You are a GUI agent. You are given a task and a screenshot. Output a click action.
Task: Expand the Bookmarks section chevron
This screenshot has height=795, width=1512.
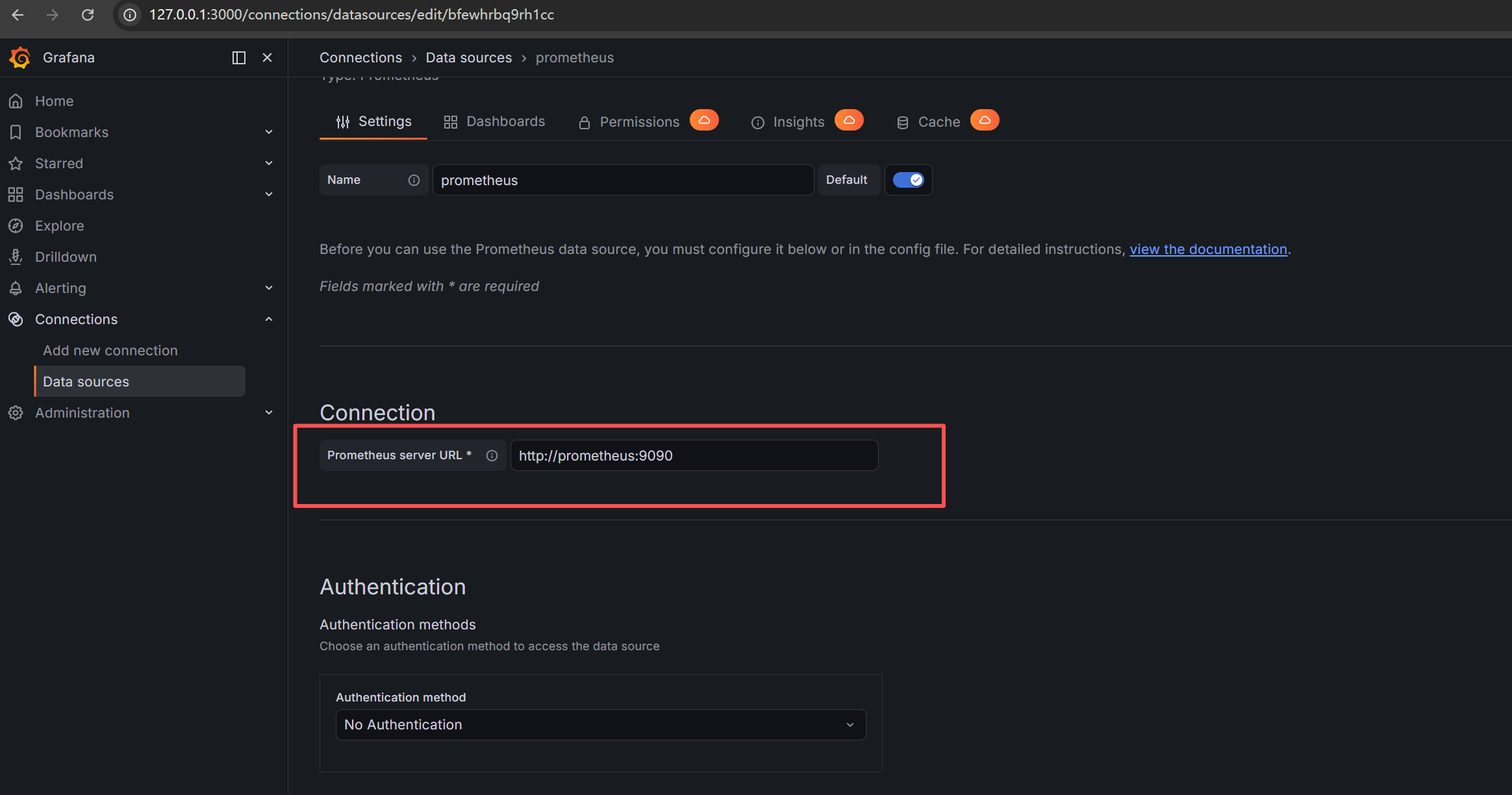pos(269,132)
